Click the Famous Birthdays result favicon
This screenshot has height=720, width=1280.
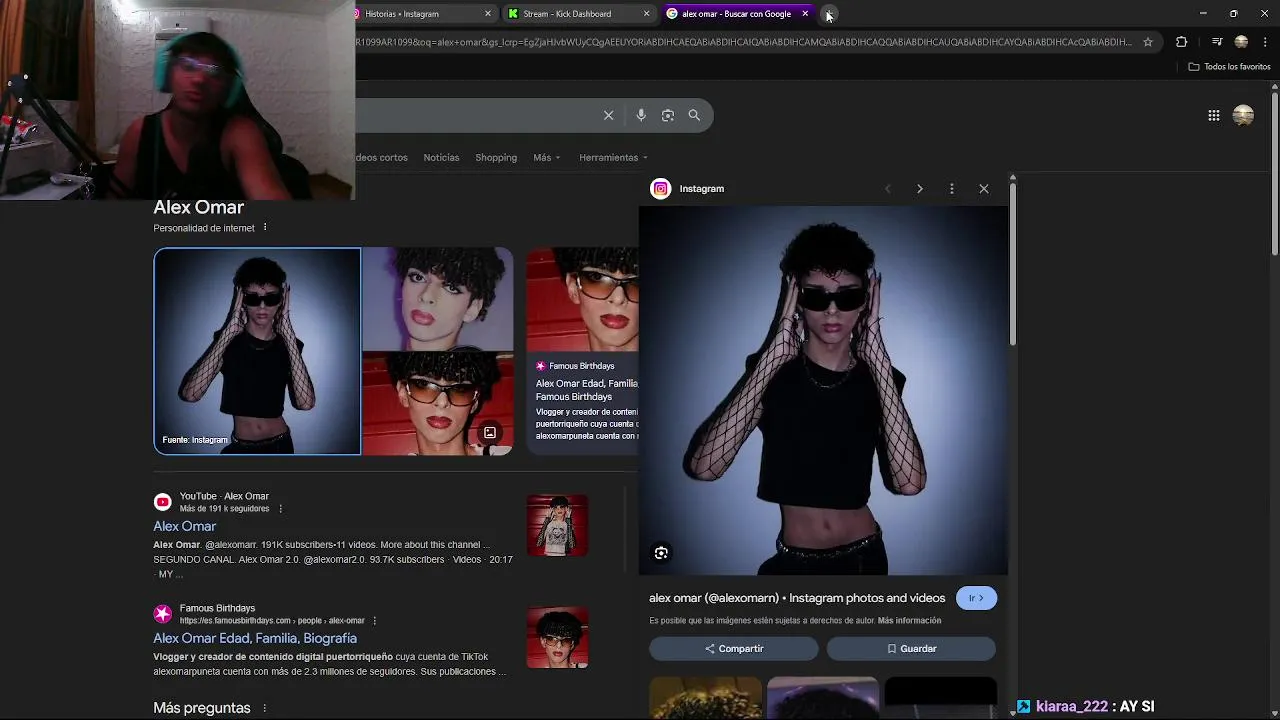pos(162,614)
